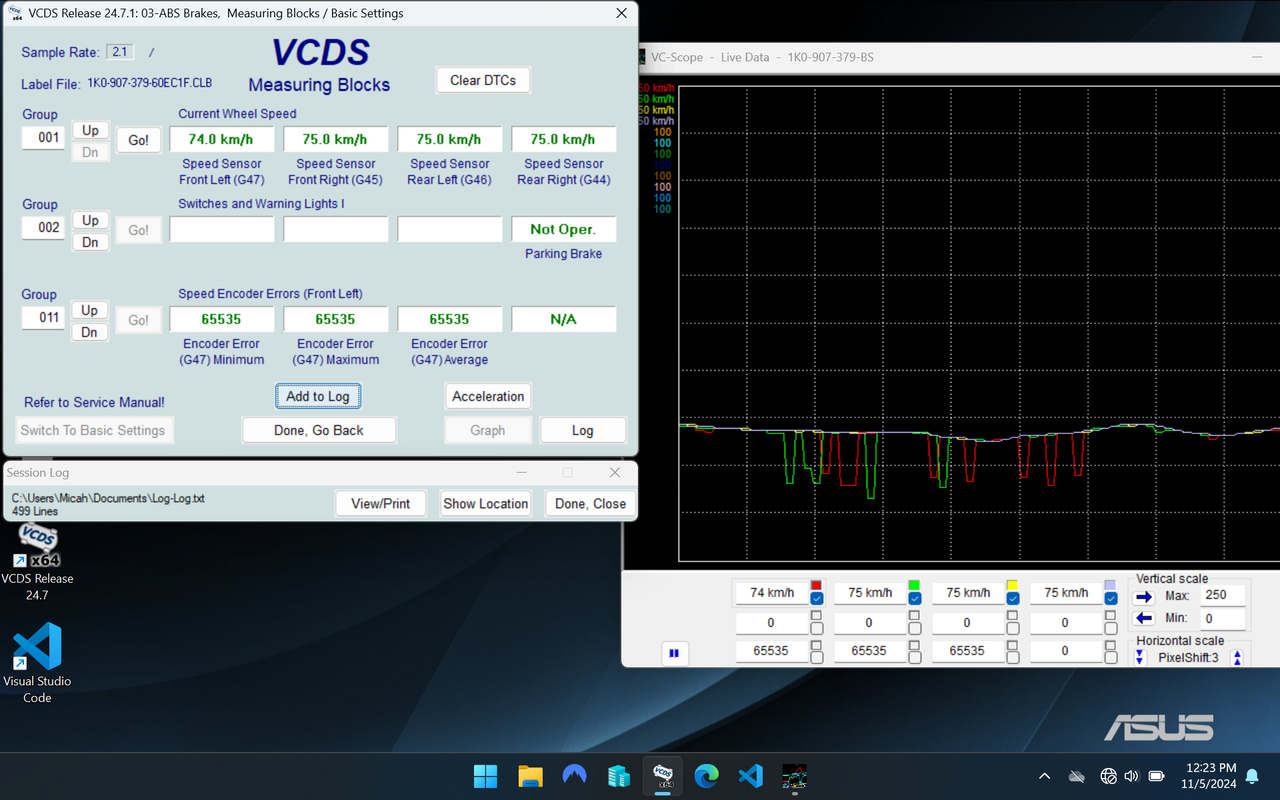This screenshot has width=1280, height=800.
Task: Click the VCDS icon in the window title bar
Action: click(15, 14)
